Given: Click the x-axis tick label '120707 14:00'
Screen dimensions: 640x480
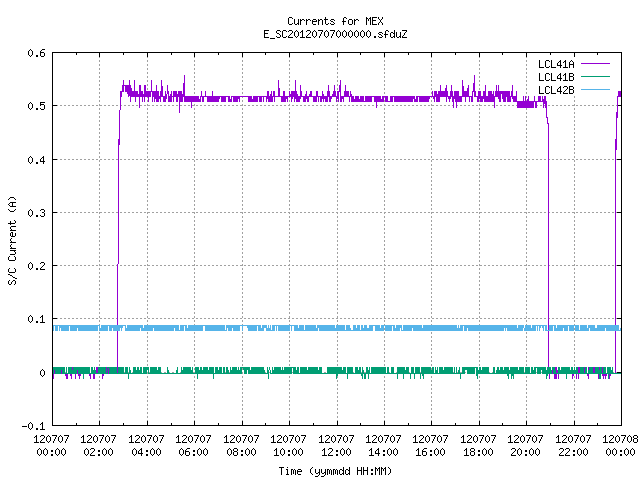Looking at the screenshot, I should (383, 446).
